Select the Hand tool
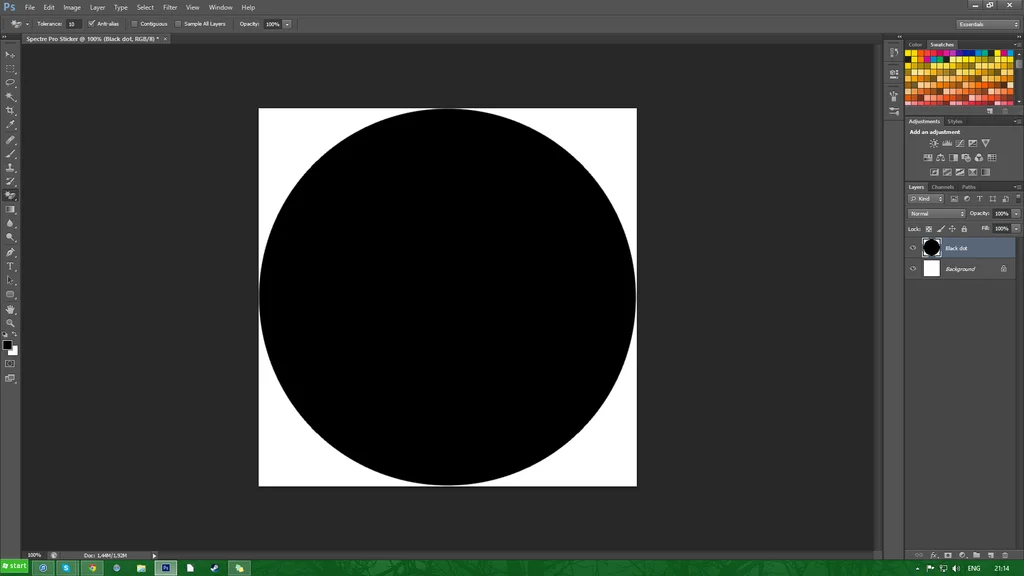Screen dimensions: 1024x576 coord(10,310)
